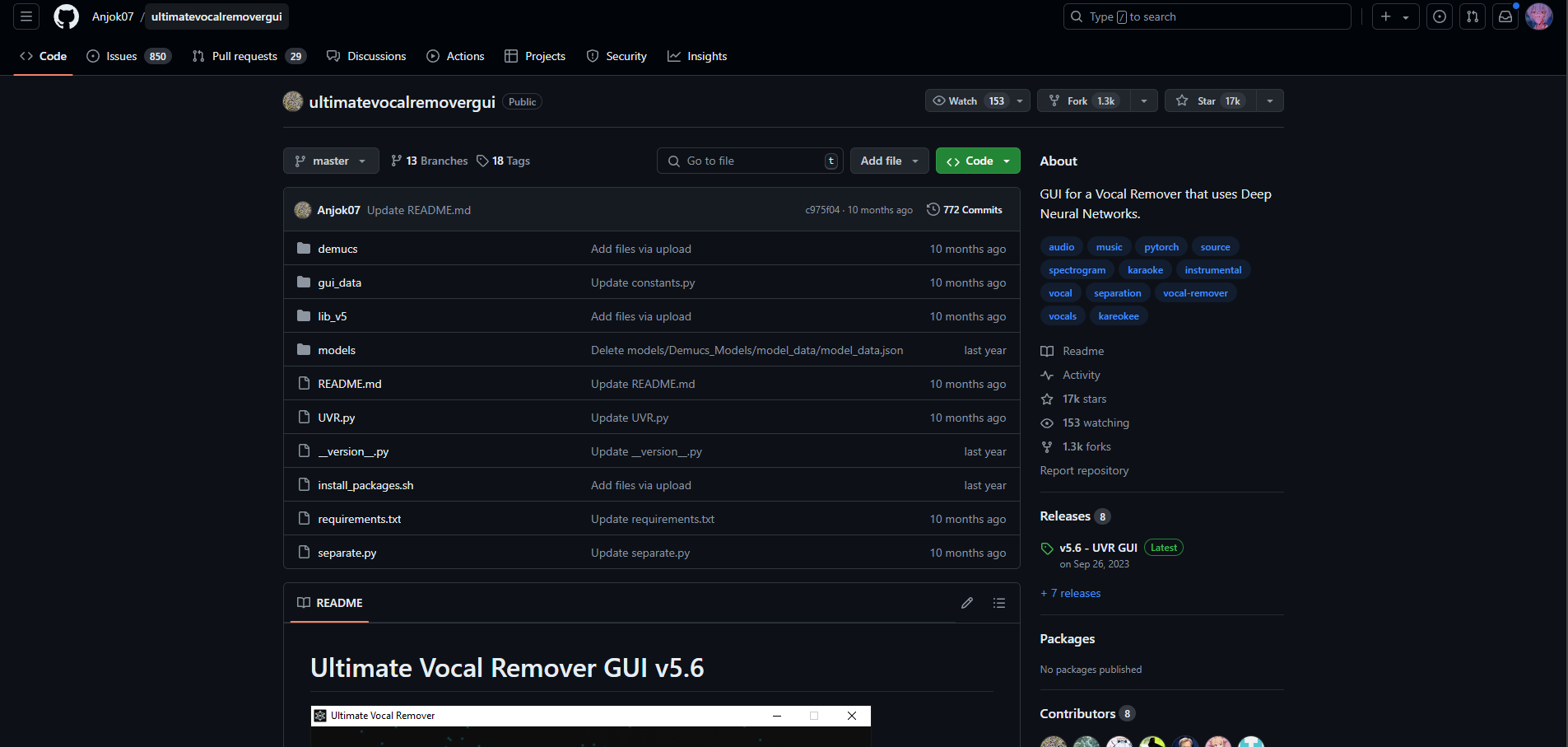
Task: Expand the Fork options arrow
Action: [1144, 100]
